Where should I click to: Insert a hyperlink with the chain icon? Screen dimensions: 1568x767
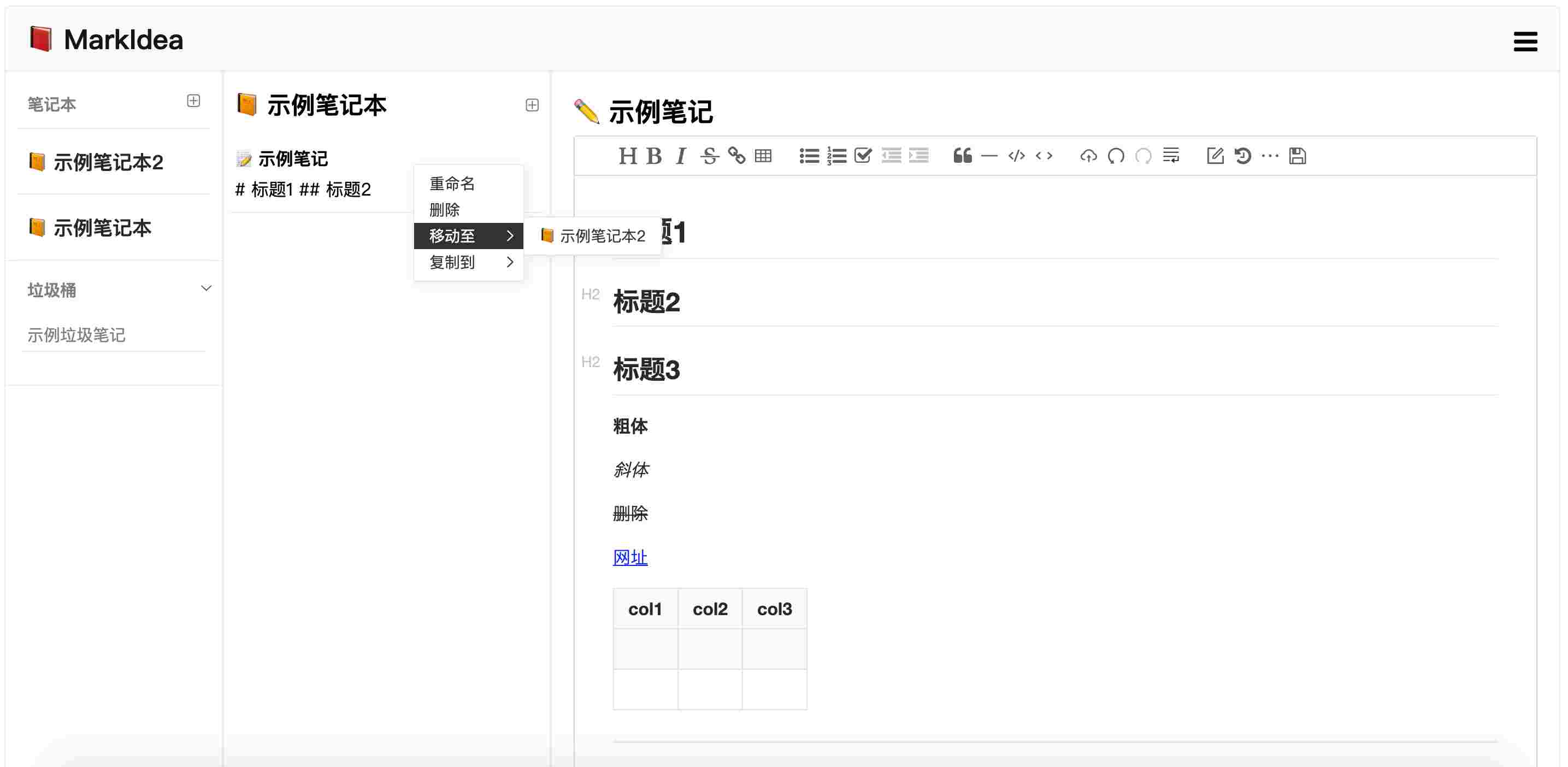pyautogui.click(x=736, y=156)
